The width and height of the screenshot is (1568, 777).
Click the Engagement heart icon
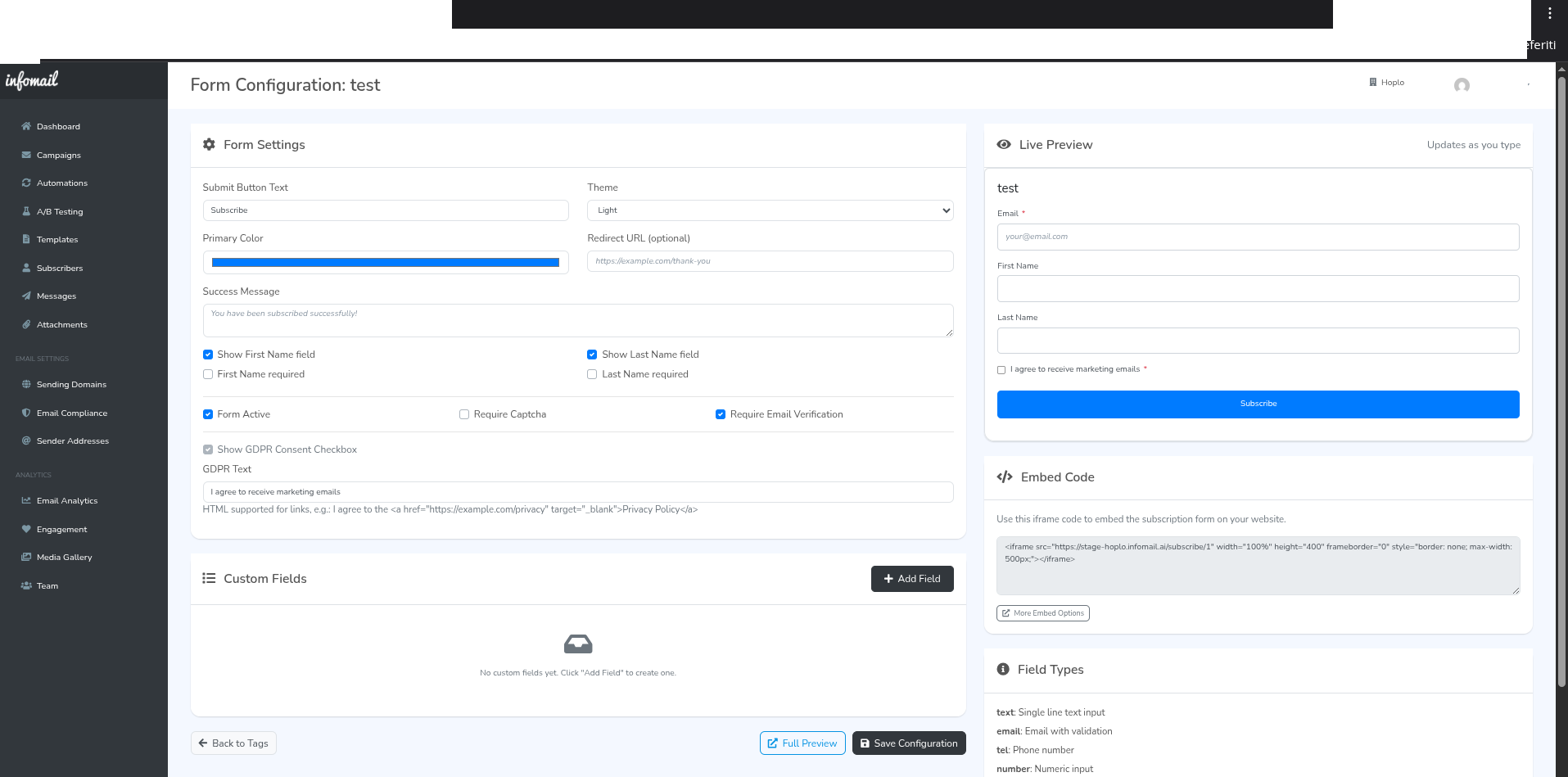[26, 529]
